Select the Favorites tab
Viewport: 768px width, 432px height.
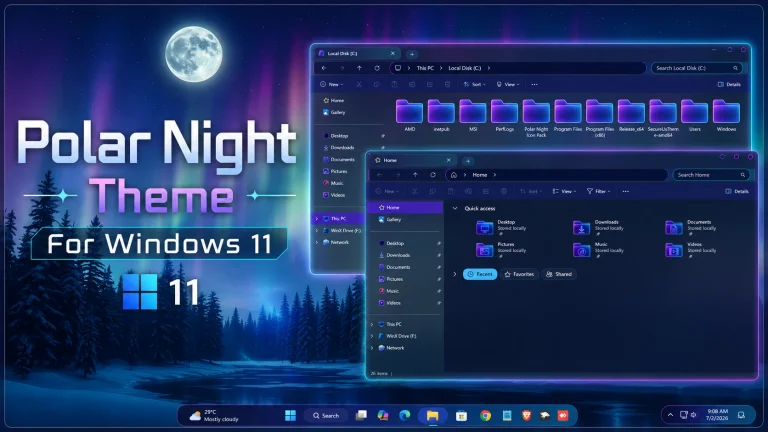click(x=519, y=274)
